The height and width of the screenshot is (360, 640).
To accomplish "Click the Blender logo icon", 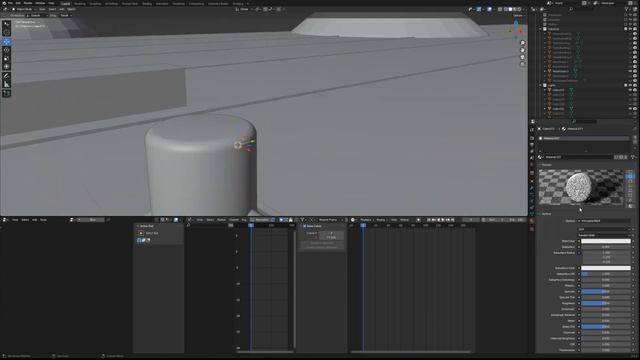I will click(x=4, y=3).
